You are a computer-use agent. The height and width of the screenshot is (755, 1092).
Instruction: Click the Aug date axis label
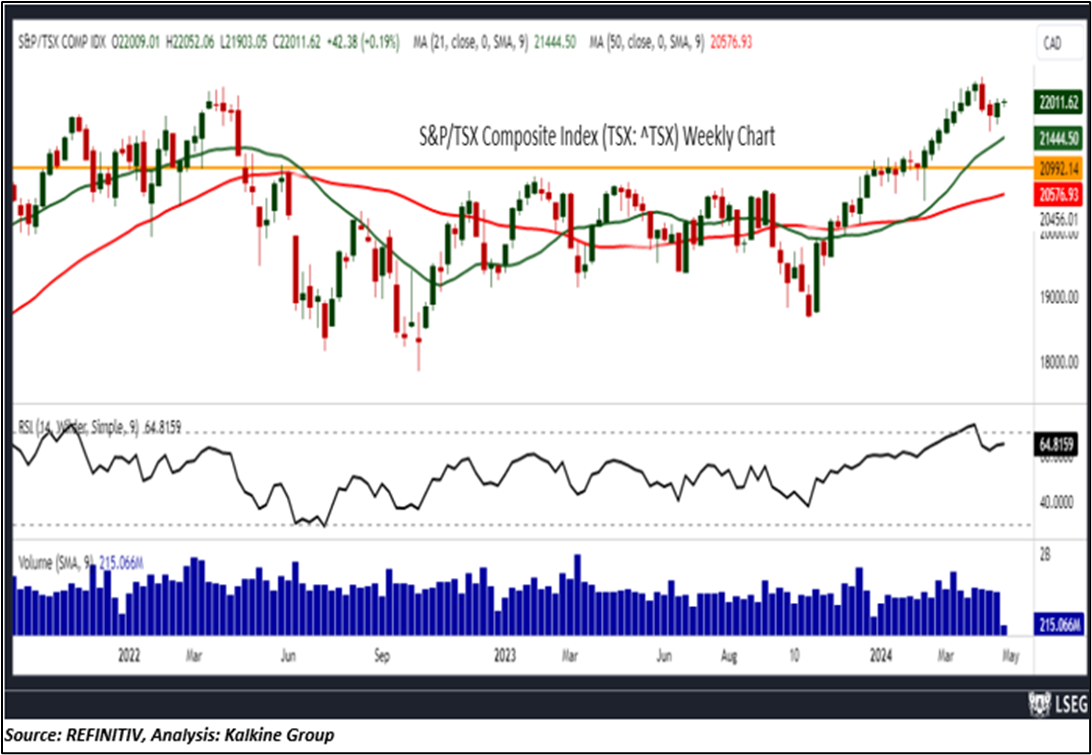click(730, 656)
